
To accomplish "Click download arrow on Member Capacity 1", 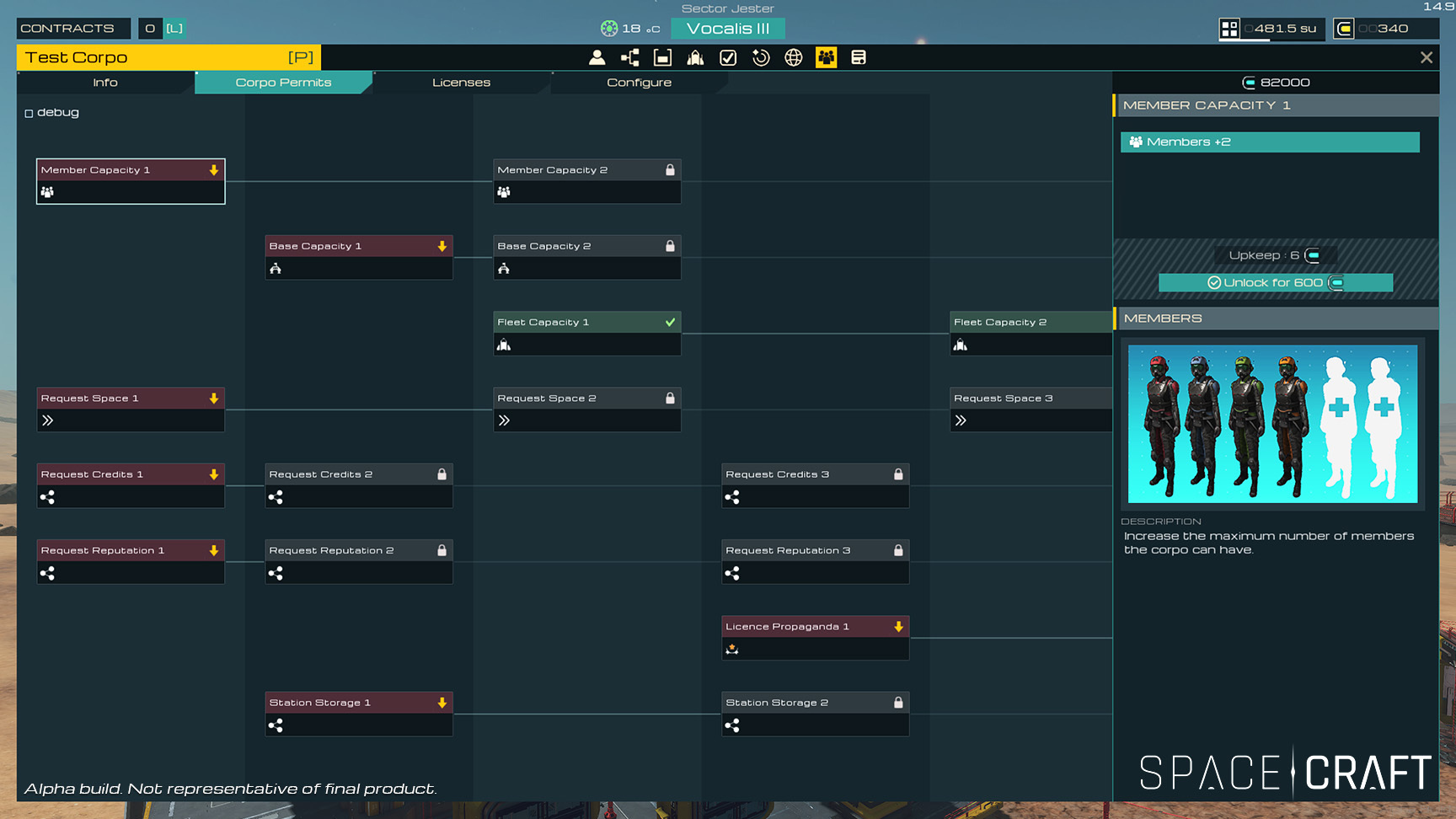I will pos(214,170).
